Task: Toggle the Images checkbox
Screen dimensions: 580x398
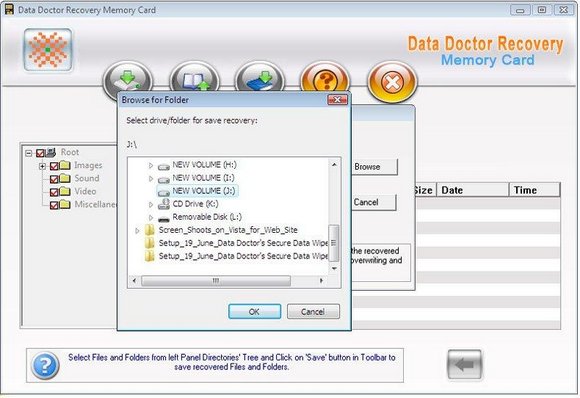Action: click(x=54, y=166)
